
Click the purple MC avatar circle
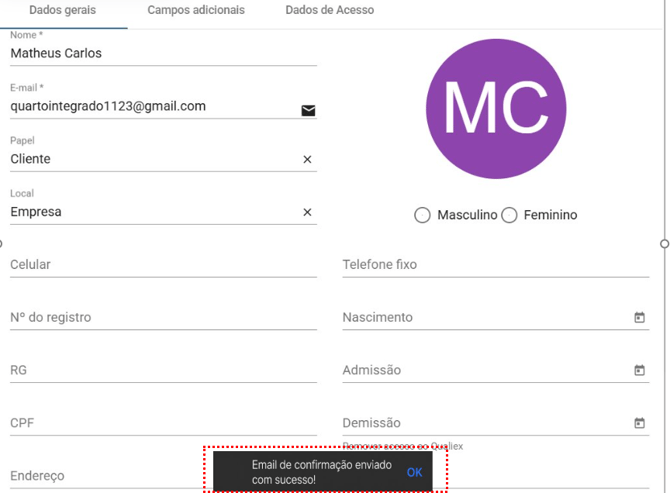pyautogui.click(x=495, y=109)
